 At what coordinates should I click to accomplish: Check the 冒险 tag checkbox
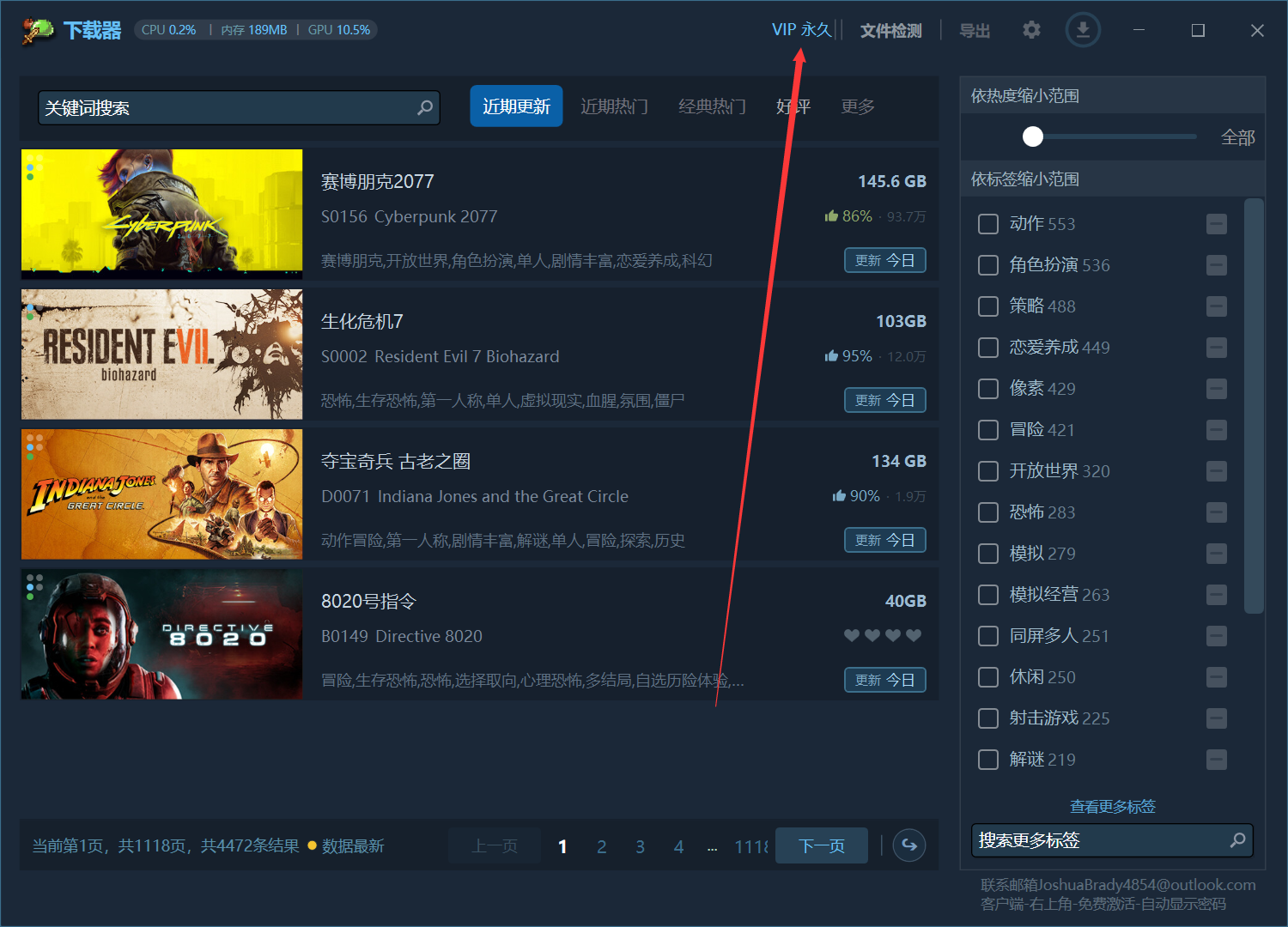(988, 430)
